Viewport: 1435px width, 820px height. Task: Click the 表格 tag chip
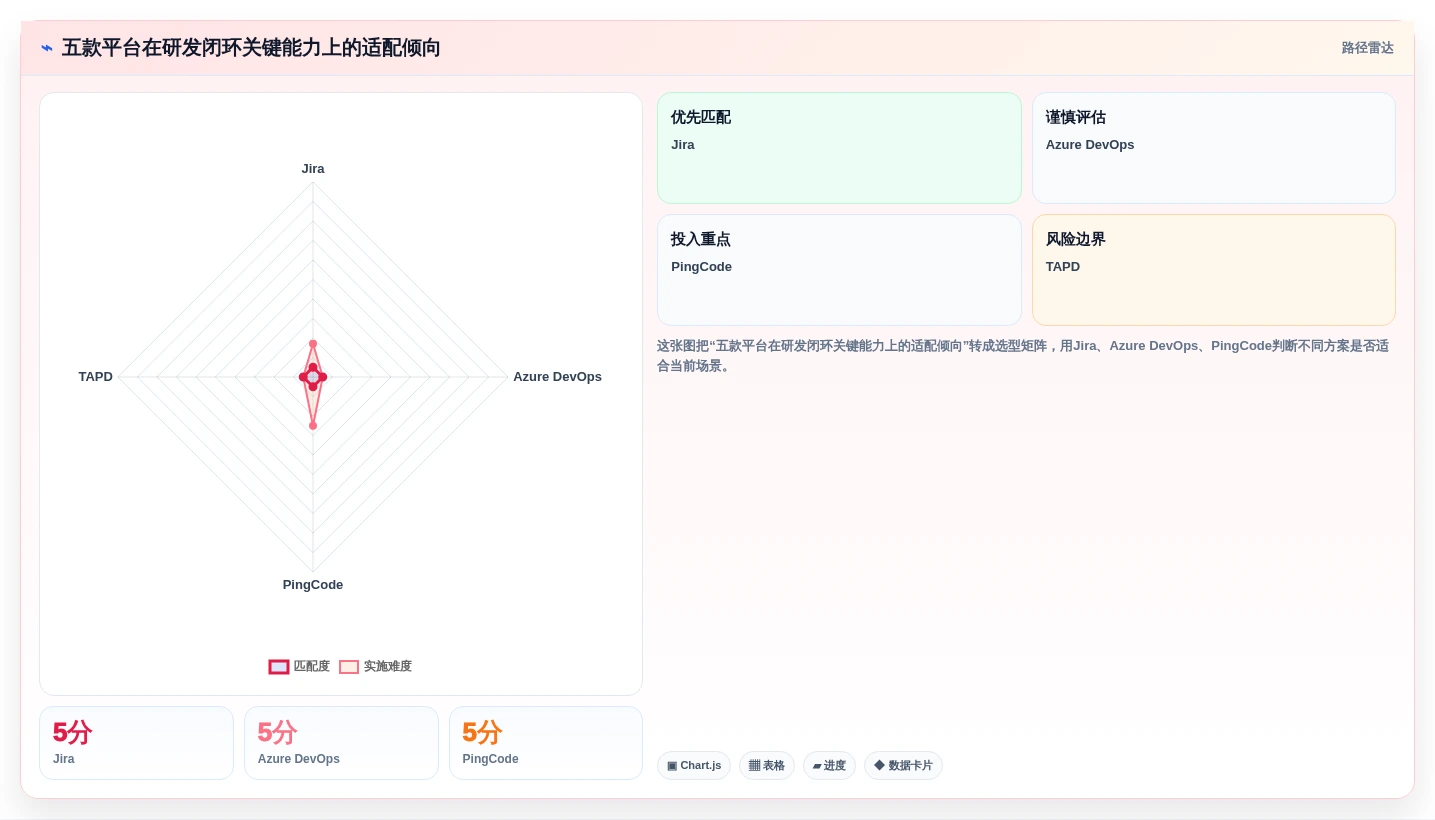pos(767,766)
